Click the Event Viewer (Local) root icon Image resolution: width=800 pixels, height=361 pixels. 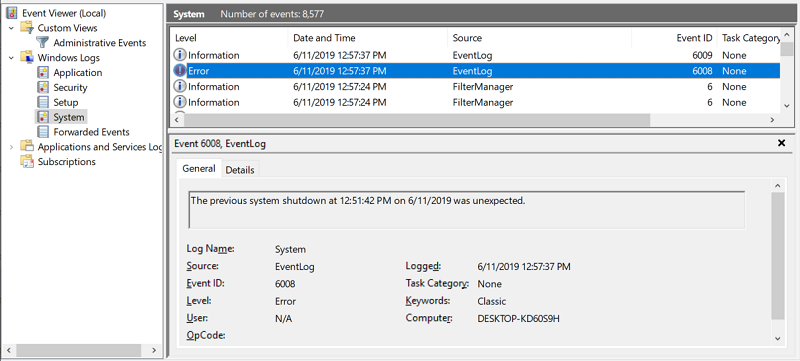point(13,13)
